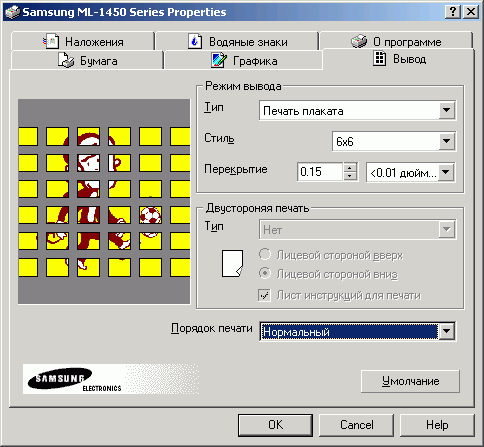
Task: Click the Умолчание button
Action: point(410,381)
